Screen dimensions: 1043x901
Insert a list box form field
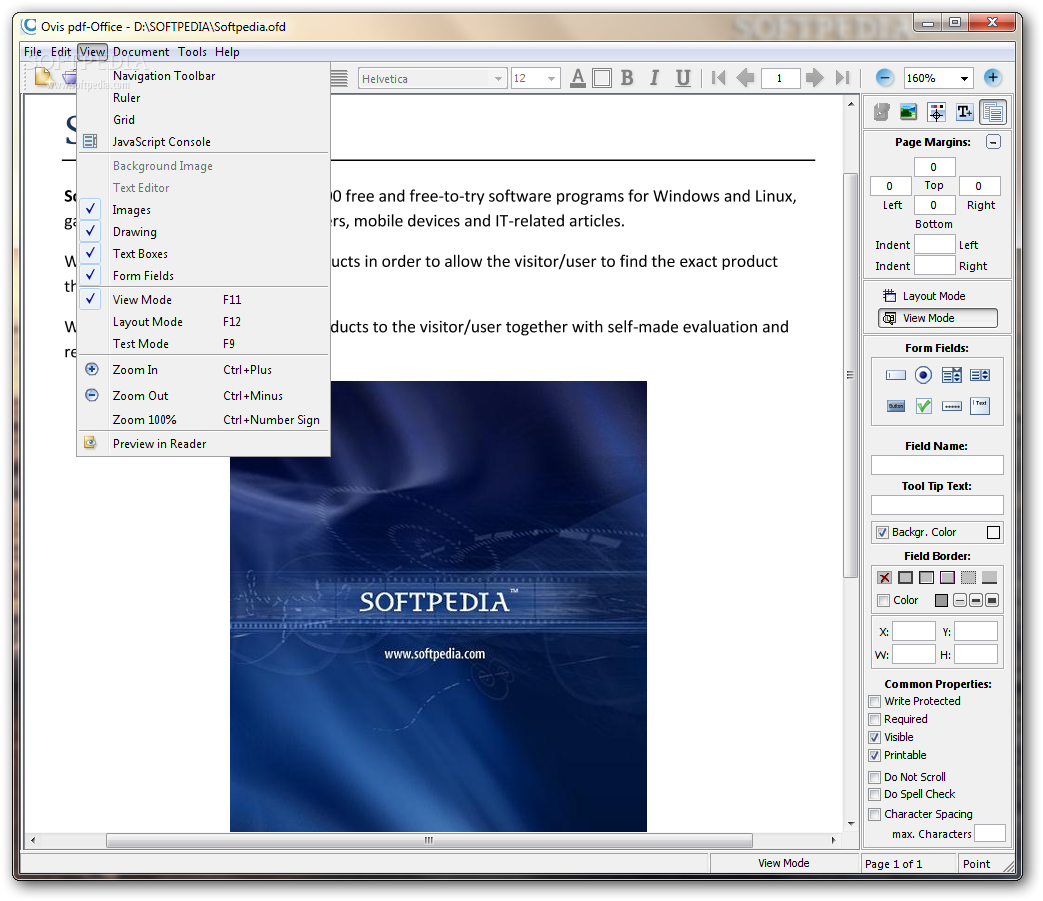[x=980, y=375]
